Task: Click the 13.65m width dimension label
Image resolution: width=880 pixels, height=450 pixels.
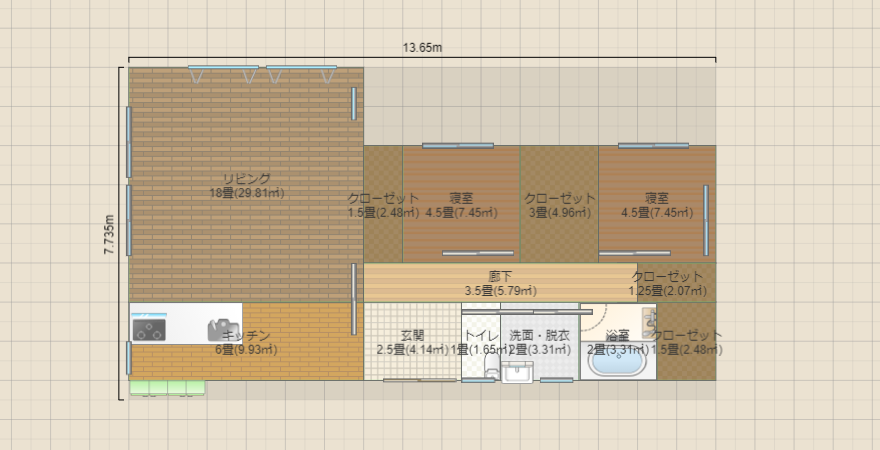Action: pos(422,47)
